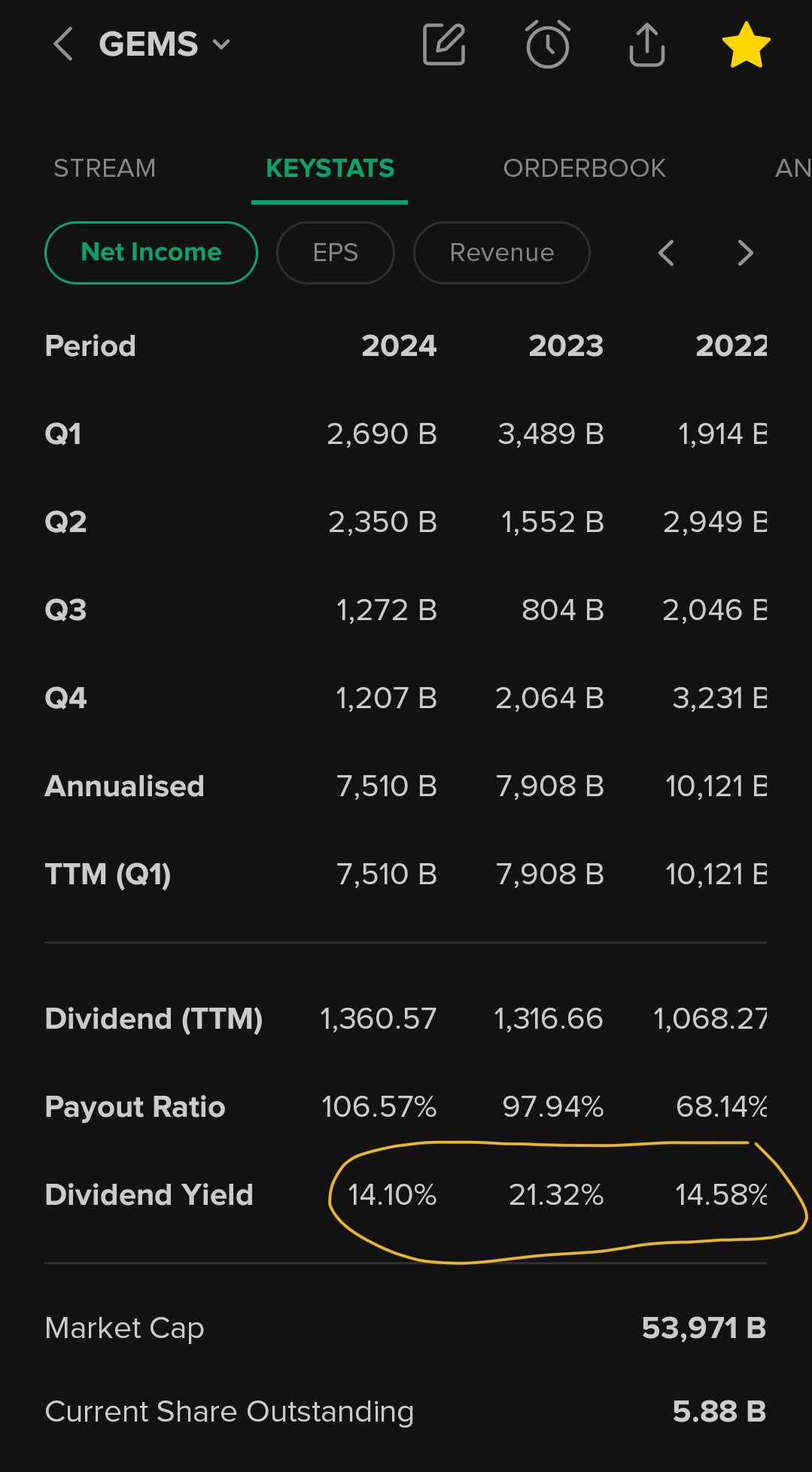This screenshot has width=812, height=1472.
Task: Tap the share icon
Action: pos(646,45)
